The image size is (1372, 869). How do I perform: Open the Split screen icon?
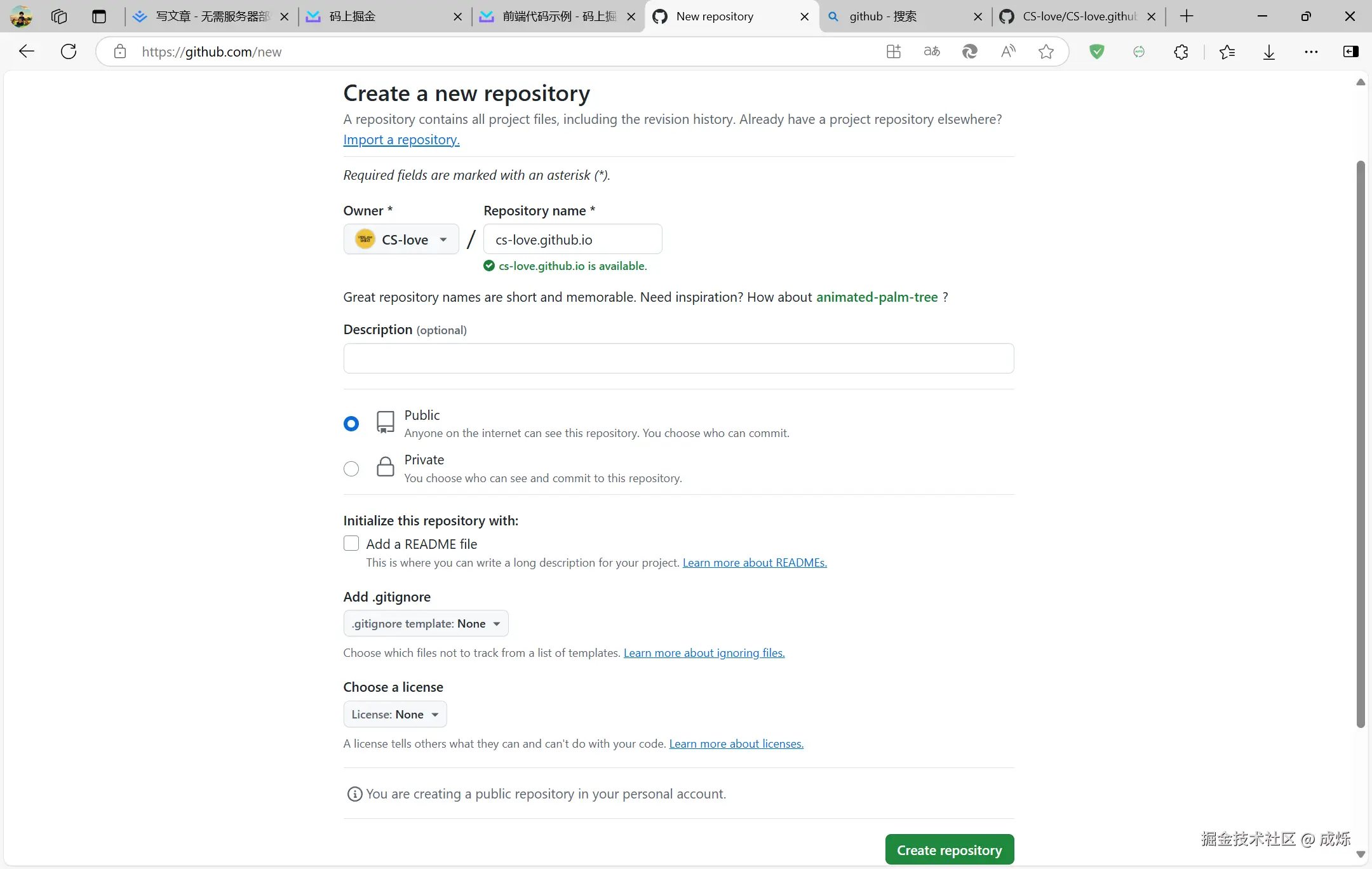[894, 51]
